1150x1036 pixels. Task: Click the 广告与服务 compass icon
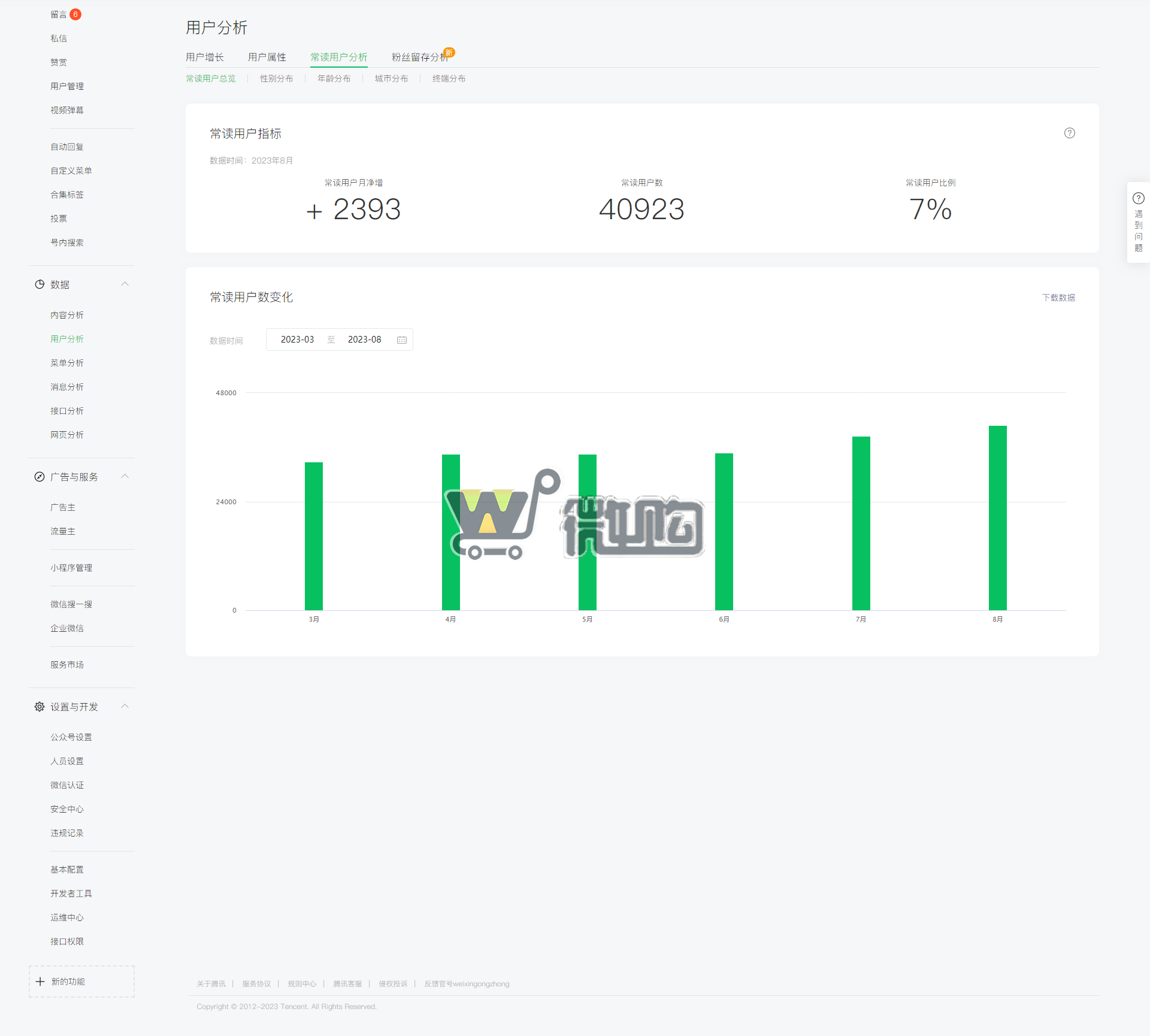coord(40,477)
